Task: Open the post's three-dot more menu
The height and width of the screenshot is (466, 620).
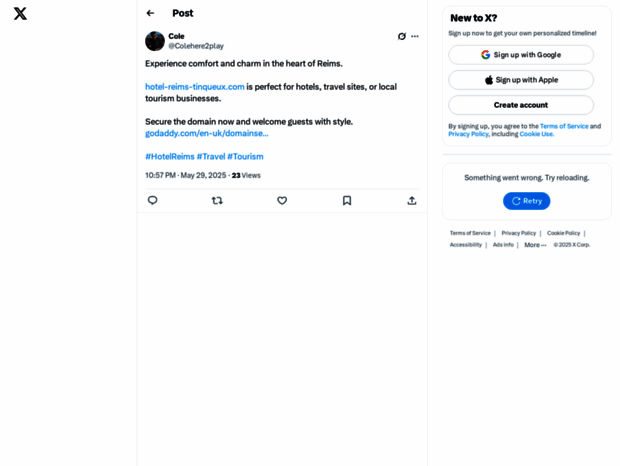Action: [x=415, y=36]
